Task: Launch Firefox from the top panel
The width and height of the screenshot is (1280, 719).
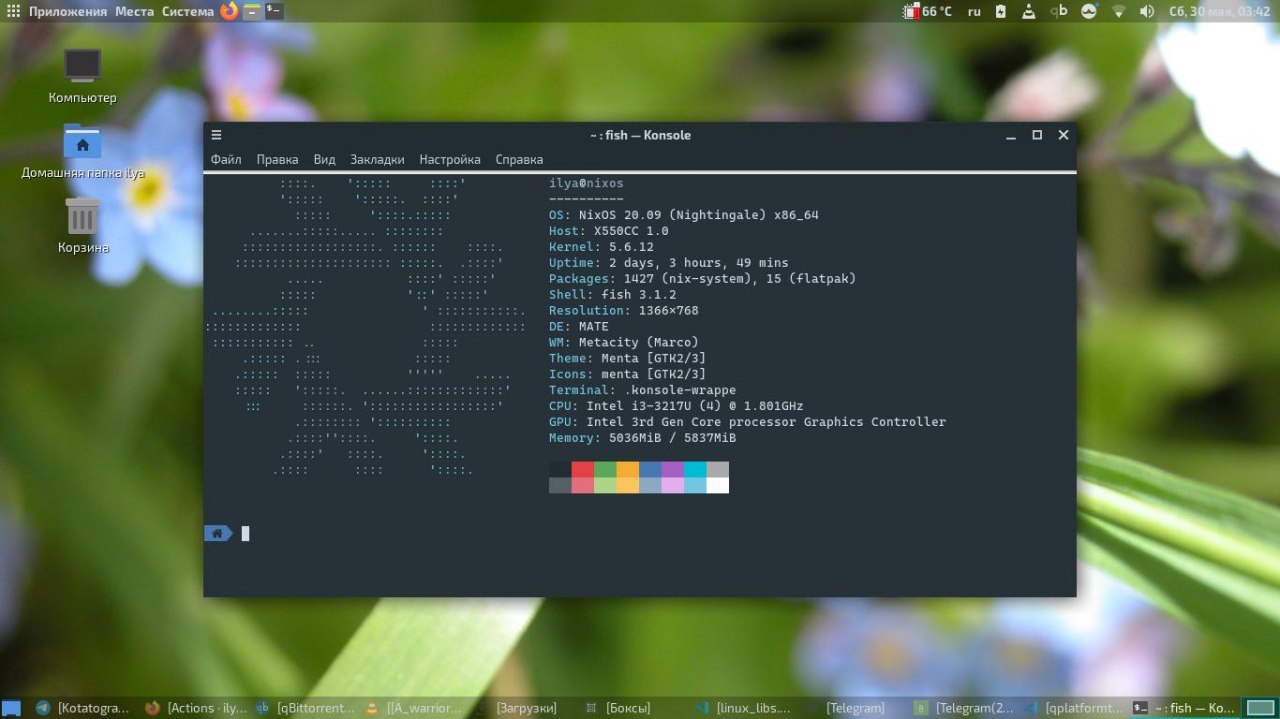Action: (x=229, y=11)
